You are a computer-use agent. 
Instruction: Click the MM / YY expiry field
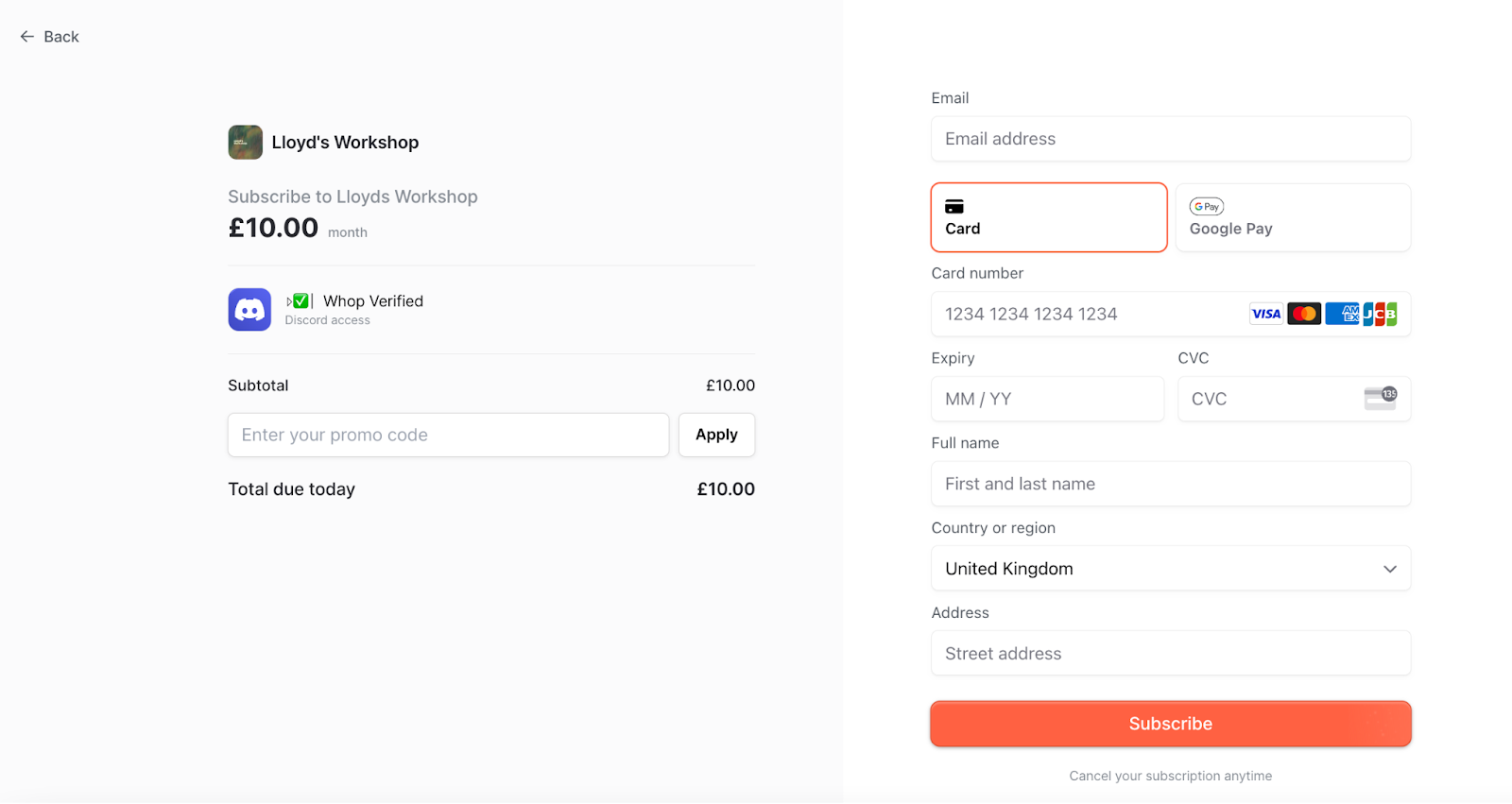coord(1047,399)
